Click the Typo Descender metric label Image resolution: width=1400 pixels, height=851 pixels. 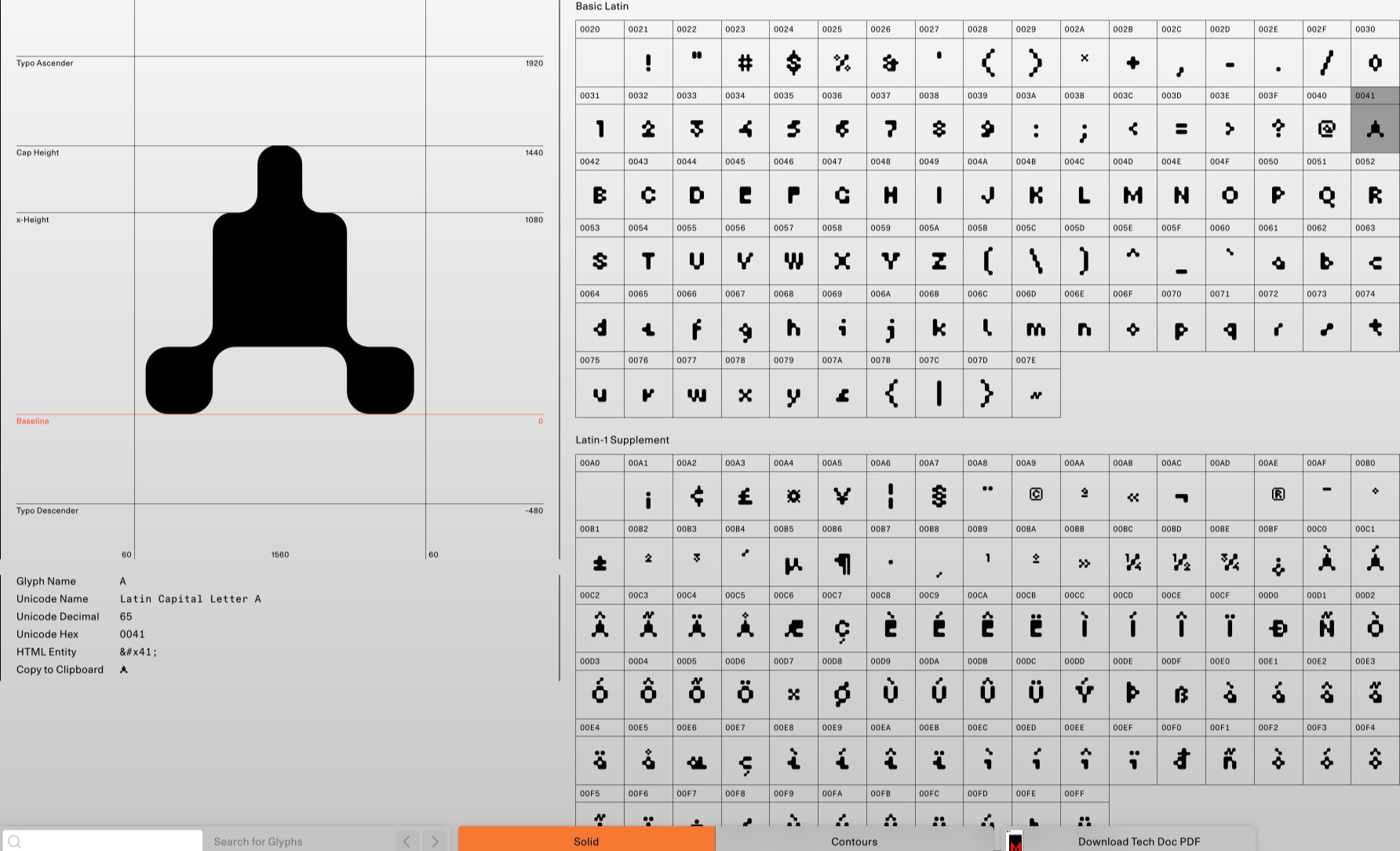(47, 510)
